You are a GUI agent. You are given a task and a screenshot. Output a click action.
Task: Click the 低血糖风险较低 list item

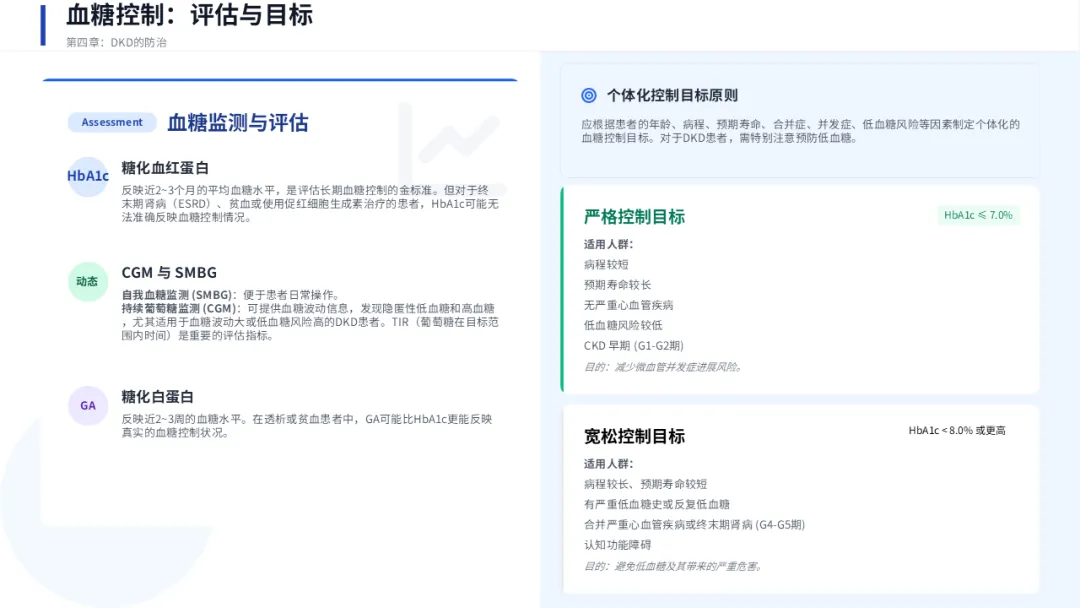coord(623,325)
